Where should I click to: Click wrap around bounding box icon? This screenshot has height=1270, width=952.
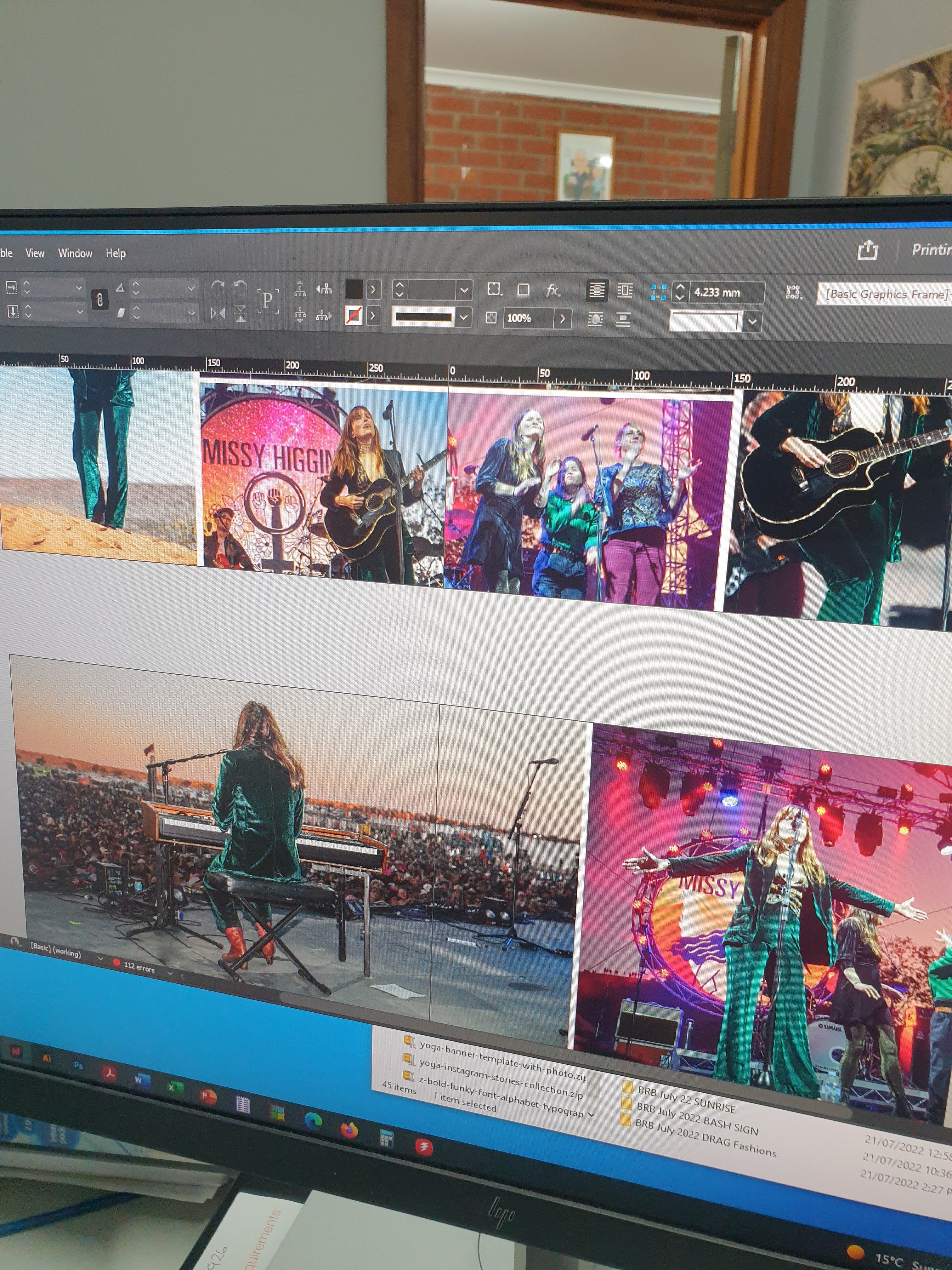[x=624, y=291]
